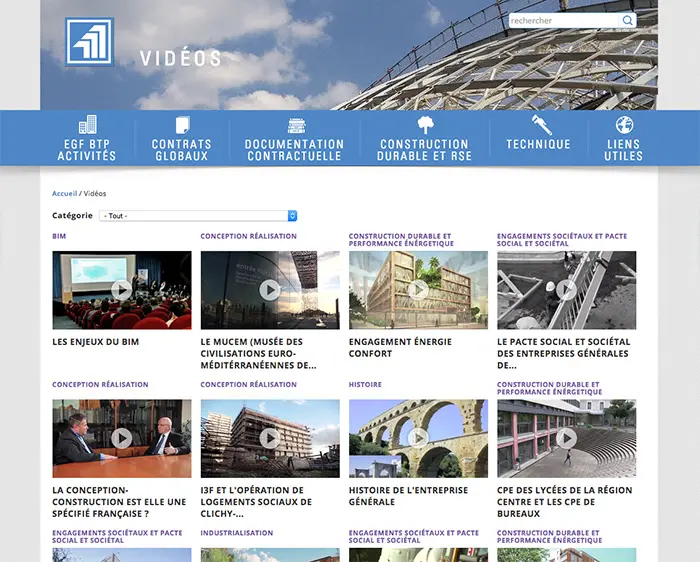The width and height of the screenshot is (700, 562).
Task: Play the I3F Clichy housing video
Action: point(270,438)
